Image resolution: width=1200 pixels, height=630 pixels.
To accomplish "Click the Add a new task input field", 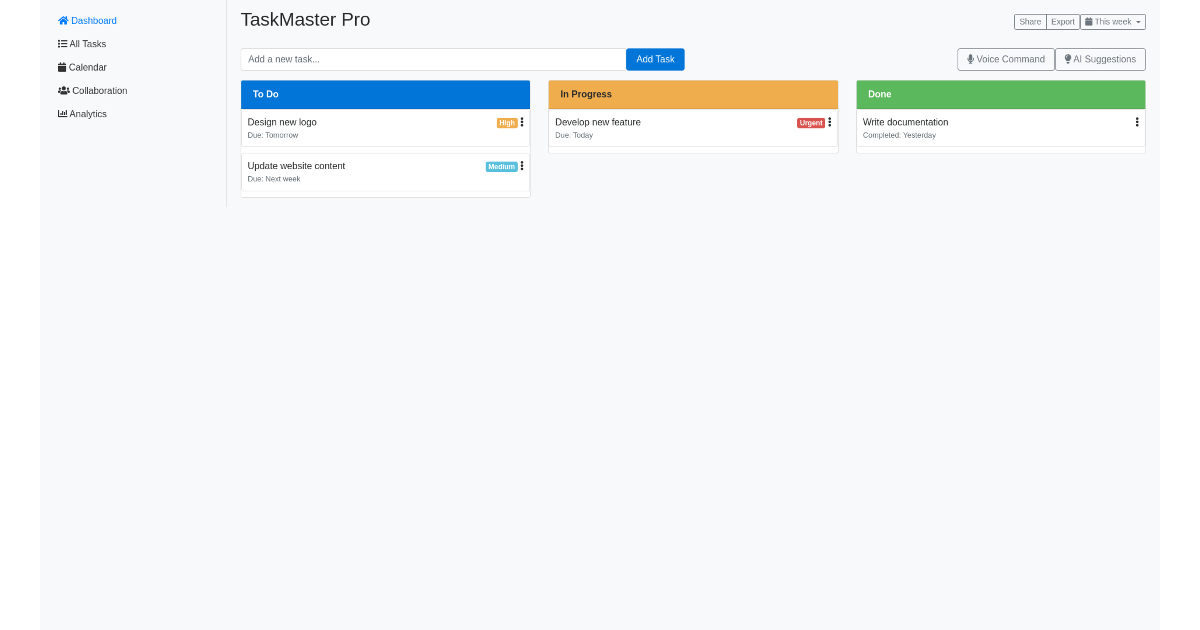I will pos(433,59).
